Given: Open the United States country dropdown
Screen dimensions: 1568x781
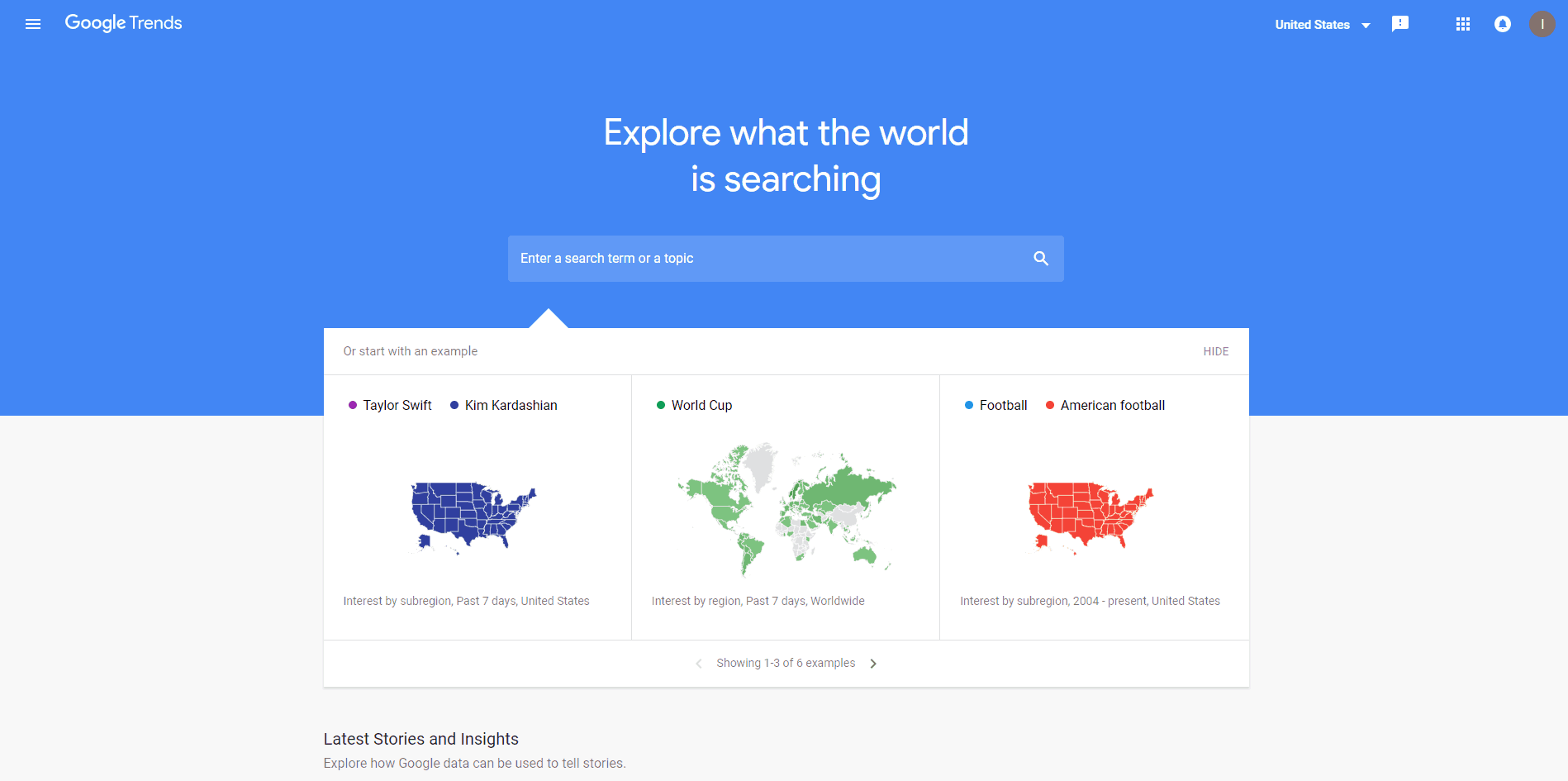Looking at the screenshot, I should pyautogui.click(x=1323, y=25).
